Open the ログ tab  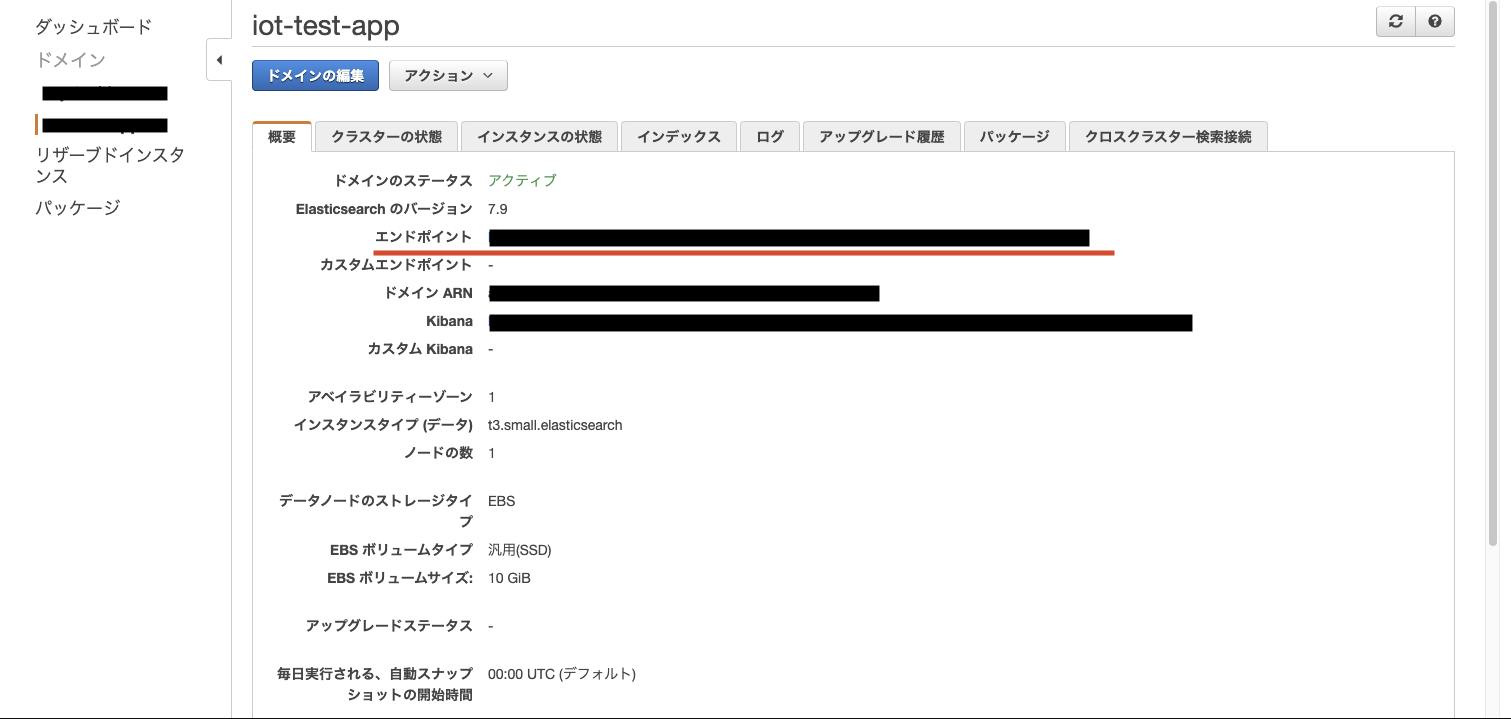pos(770,137)
